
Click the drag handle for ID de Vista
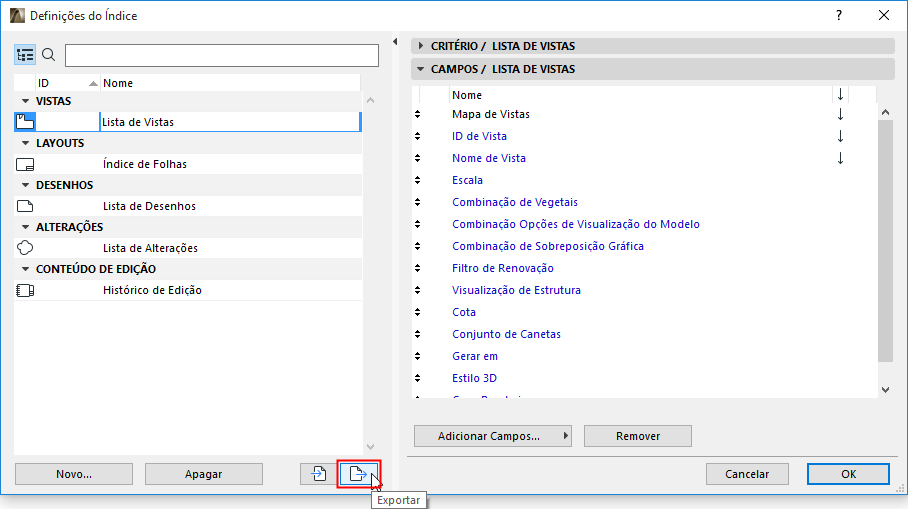(418, 136)
